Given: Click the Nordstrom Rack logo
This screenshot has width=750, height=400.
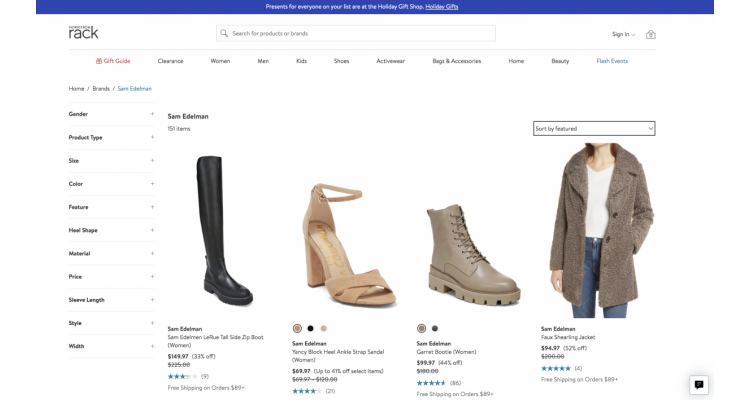Looking at the screenshot, I should [83, 32].
